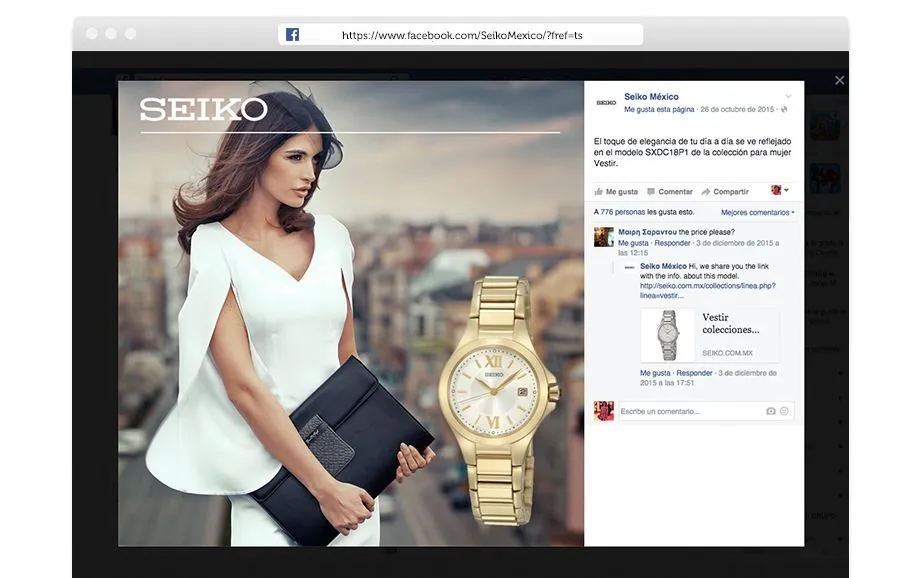Viewport: 924px width, 578px height.
Task: Click the Compartir share arrow icon
Action: (705, 191)
